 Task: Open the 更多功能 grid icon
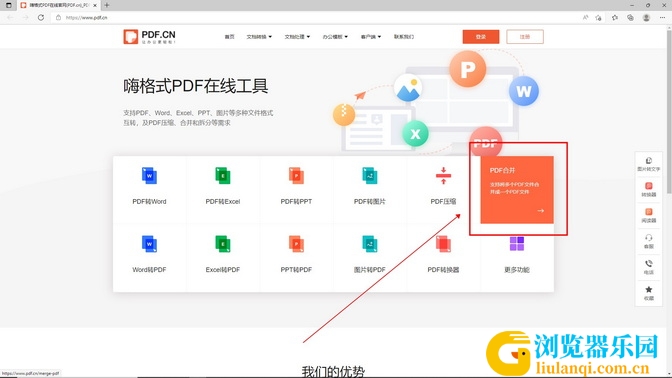517,243
